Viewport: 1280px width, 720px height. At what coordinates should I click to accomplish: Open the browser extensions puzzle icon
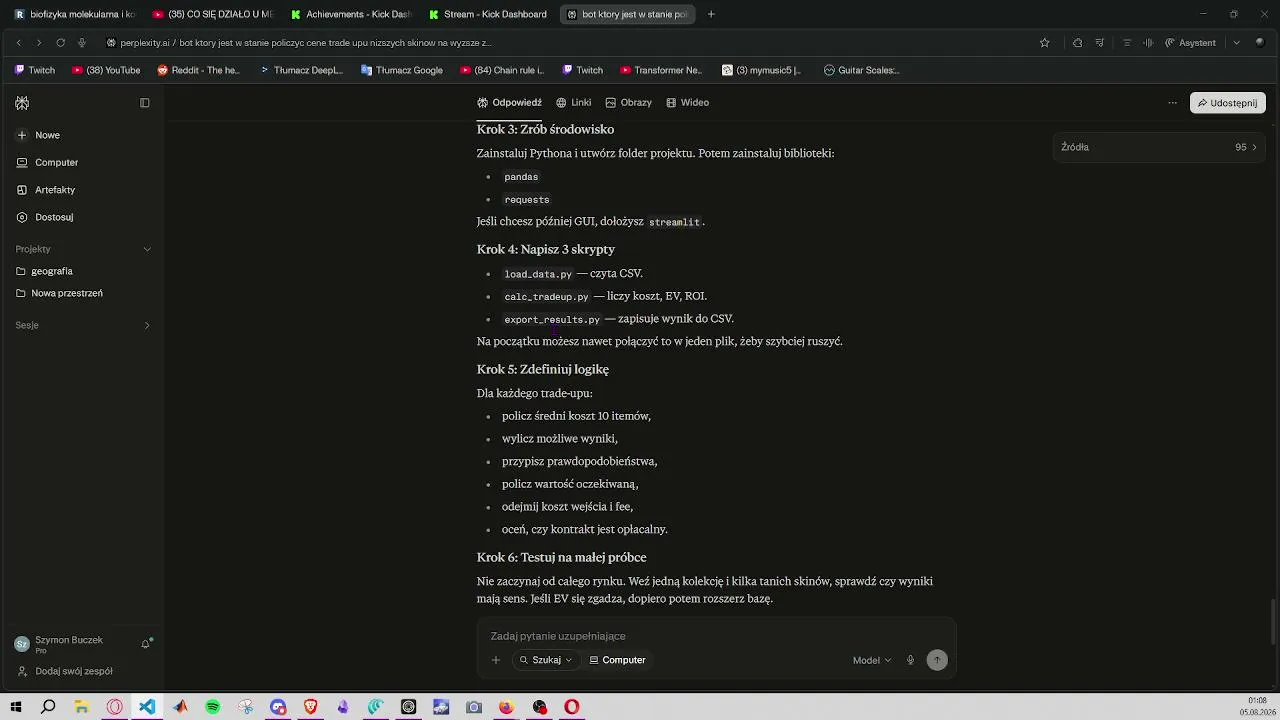[x=1077, y=43]
